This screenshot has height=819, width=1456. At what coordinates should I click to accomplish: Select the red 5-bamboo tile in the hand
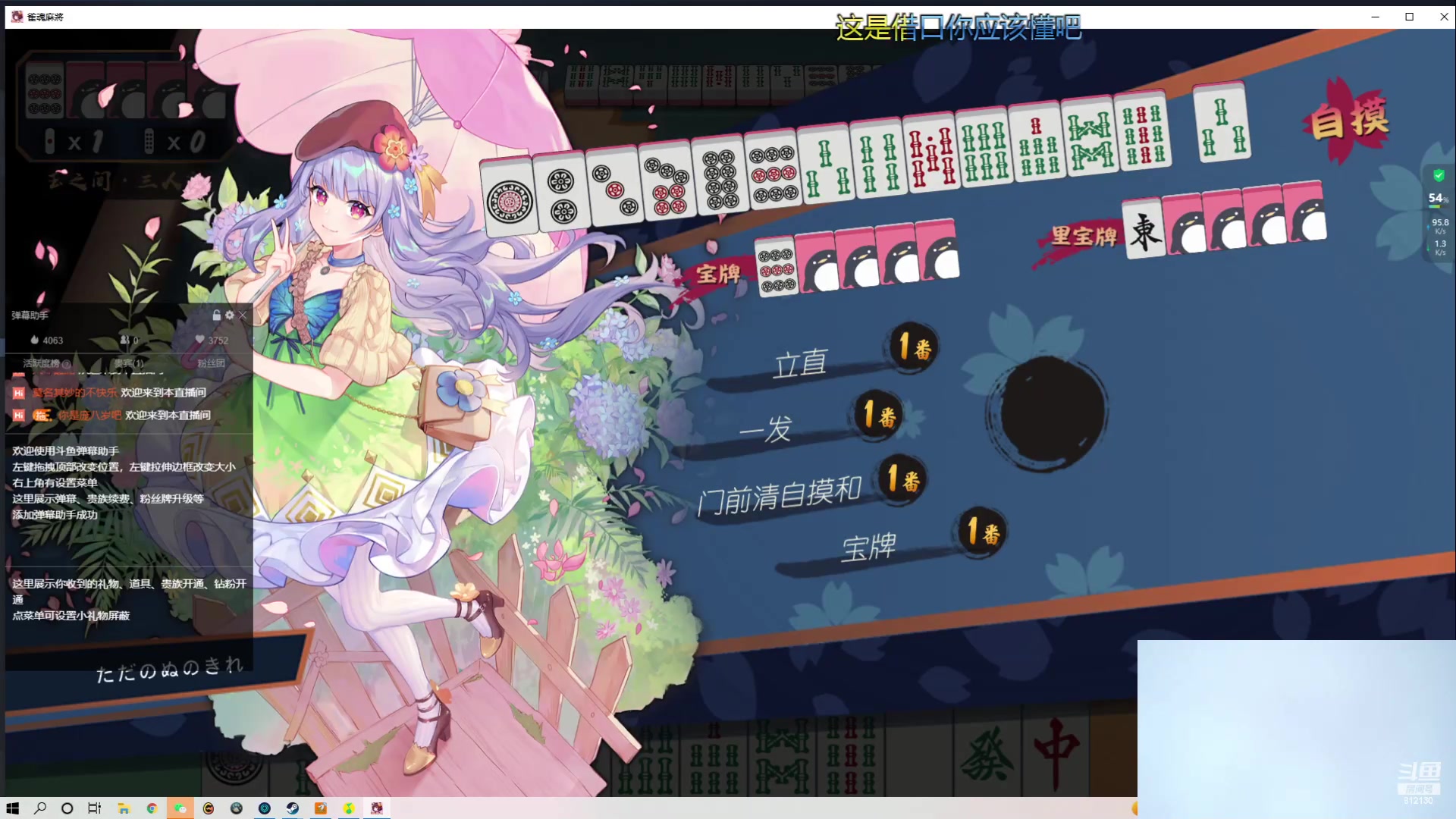pos(931,154)
